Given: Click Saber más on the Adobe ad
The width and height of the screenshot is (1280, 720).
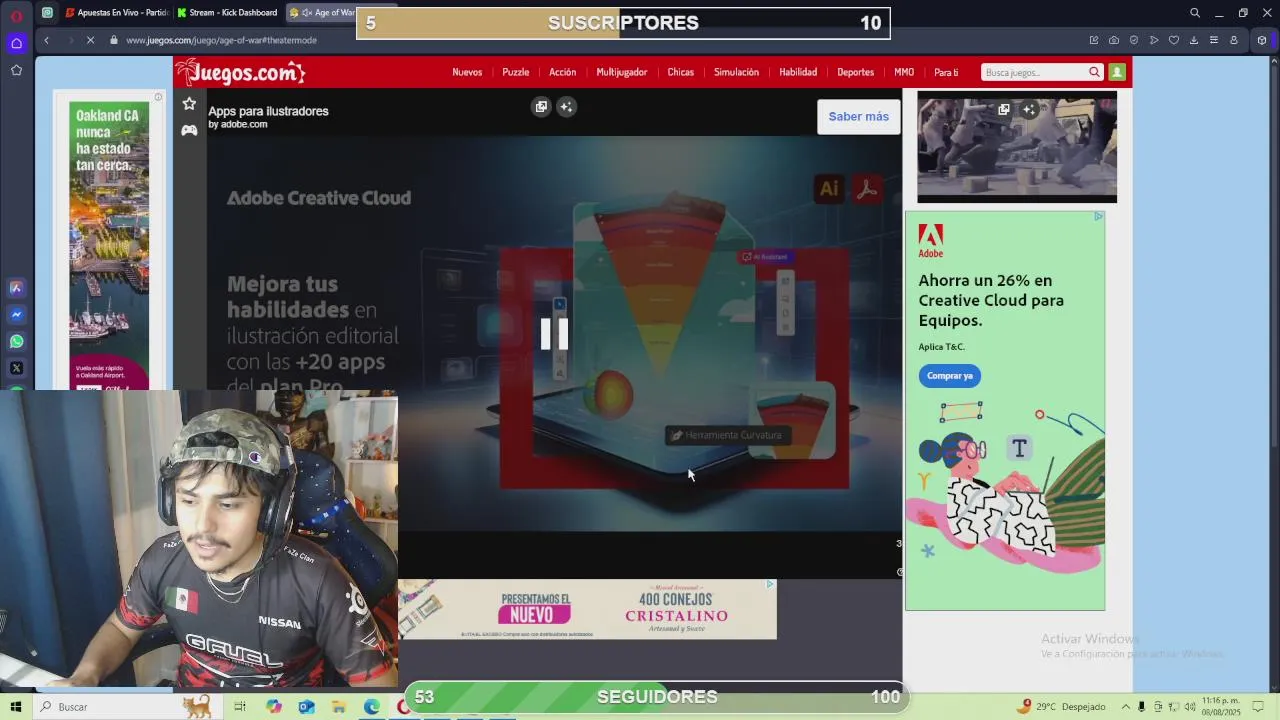Looking at the screenshot, I should pyautogui.click(x=858, y=116).
